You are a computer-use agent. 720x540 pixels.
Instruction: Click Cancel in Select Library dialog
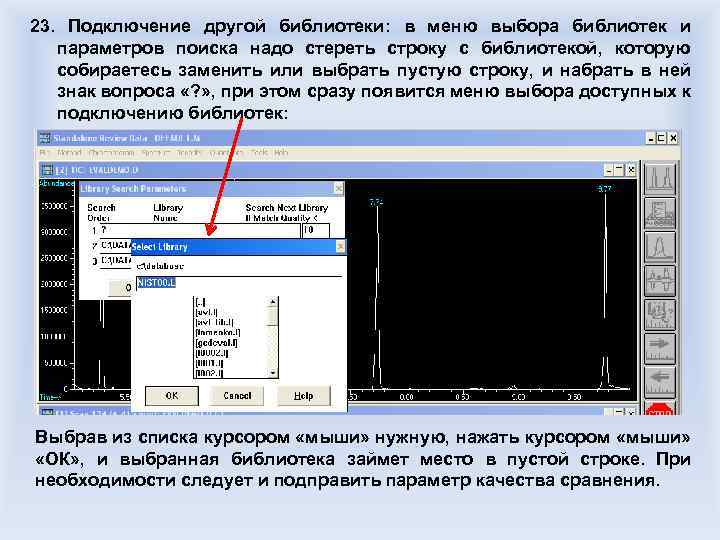237,396
